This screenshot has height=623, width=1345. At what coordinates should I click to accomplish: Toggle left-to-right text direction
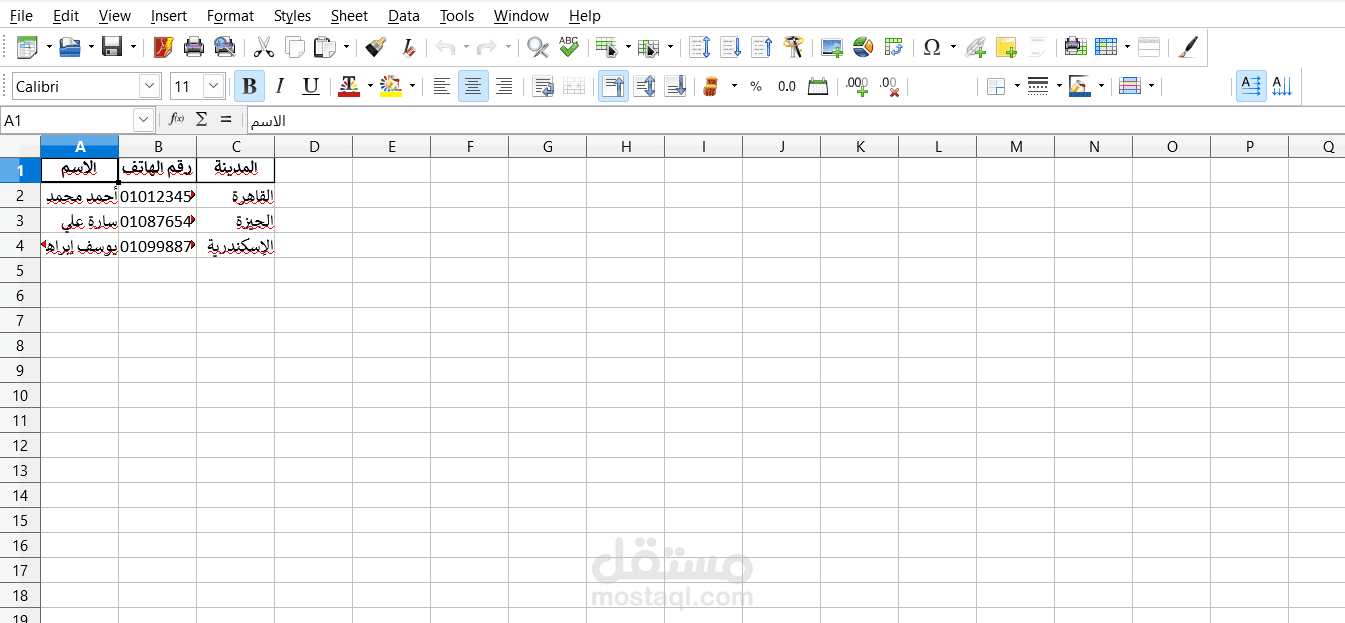(1251, 87)
